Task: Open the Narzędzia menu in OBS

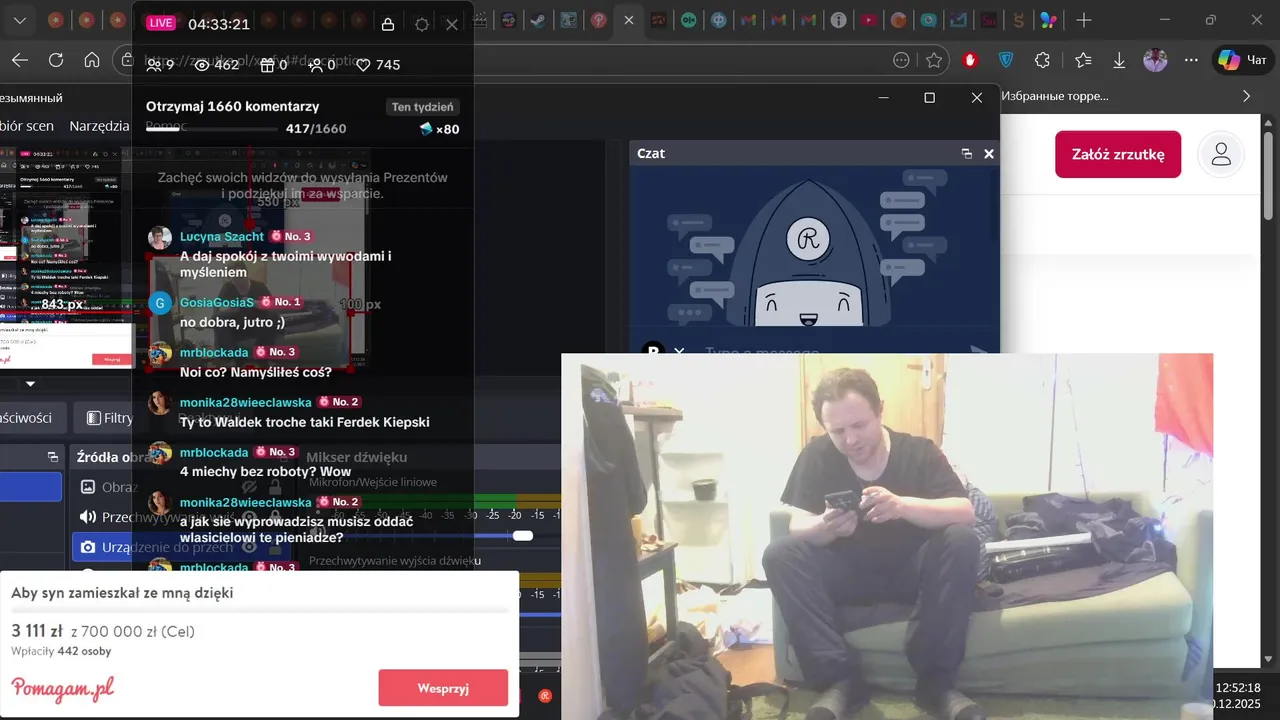Action: click(99, 126)
